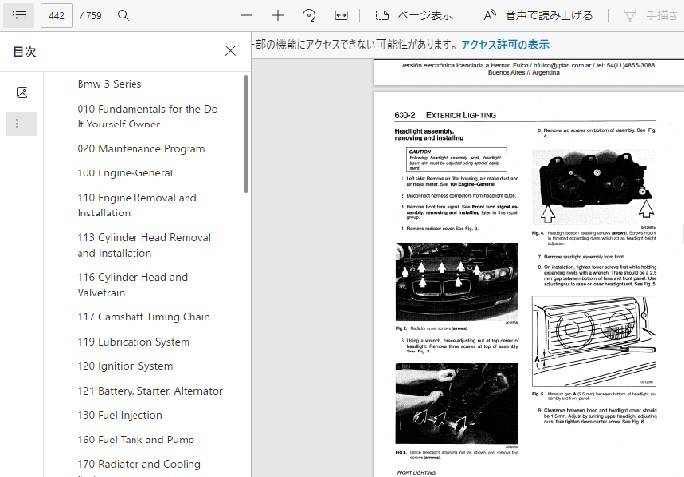Click the headlight gap diagram Fig. 5
Screen dimensions: 684x477
(x=594, y=341)
